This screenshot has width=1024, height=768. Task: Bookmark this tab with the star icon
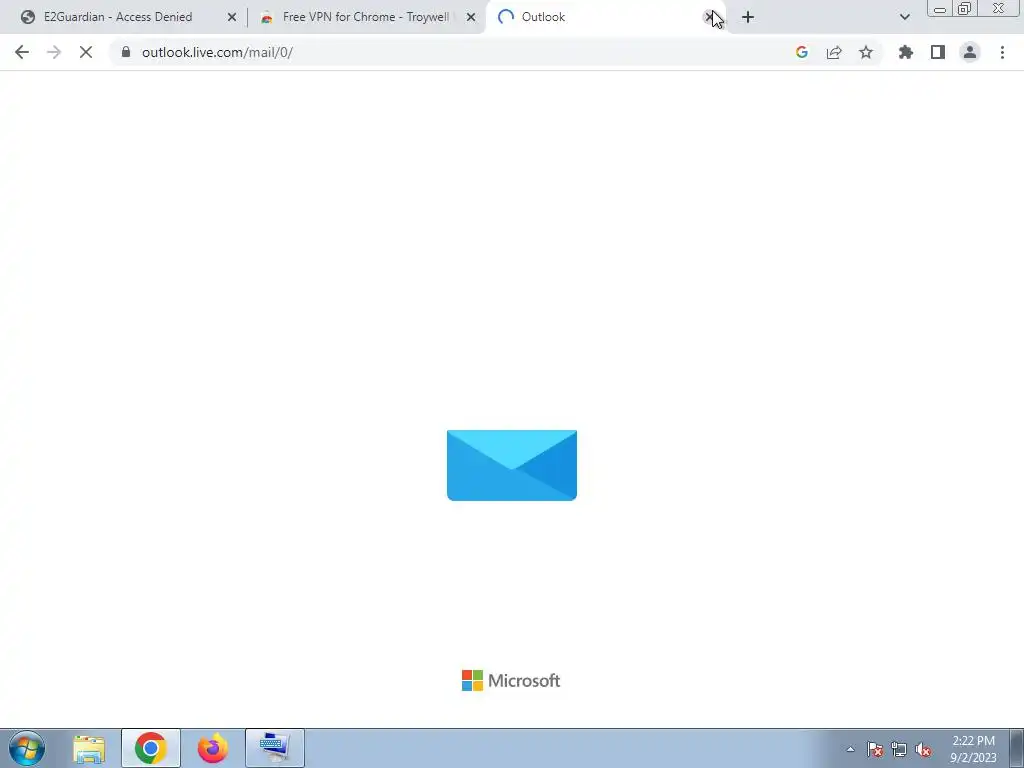pos(866,52)
